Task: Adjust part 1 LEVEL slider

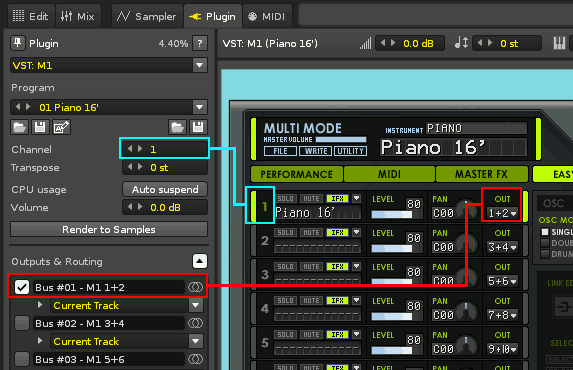Action: pos(391,214)
